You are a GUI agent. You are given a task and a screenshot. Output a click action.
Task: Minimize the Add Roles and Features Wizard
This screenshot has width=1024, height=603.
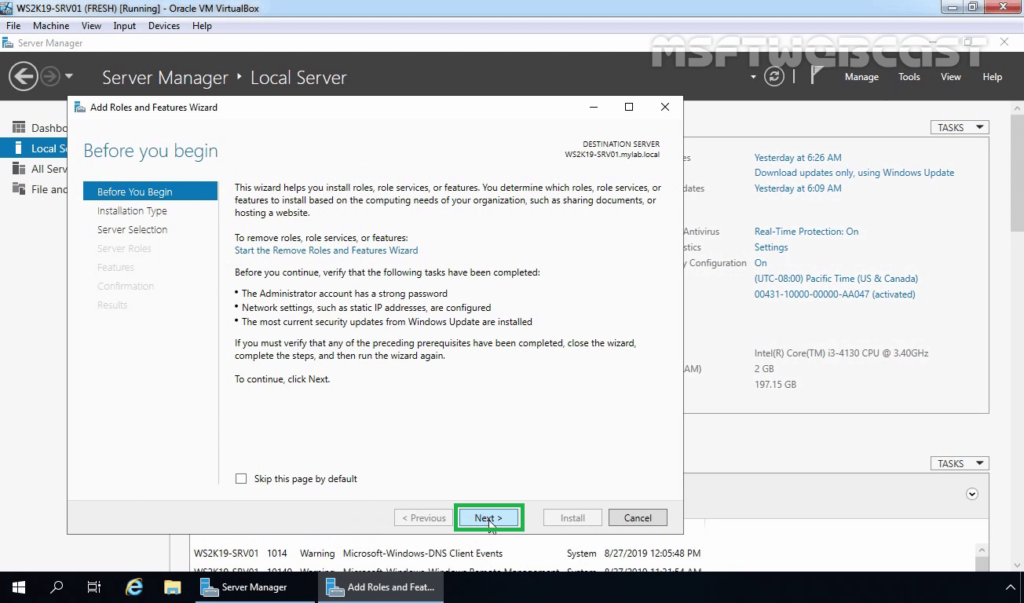593,107
